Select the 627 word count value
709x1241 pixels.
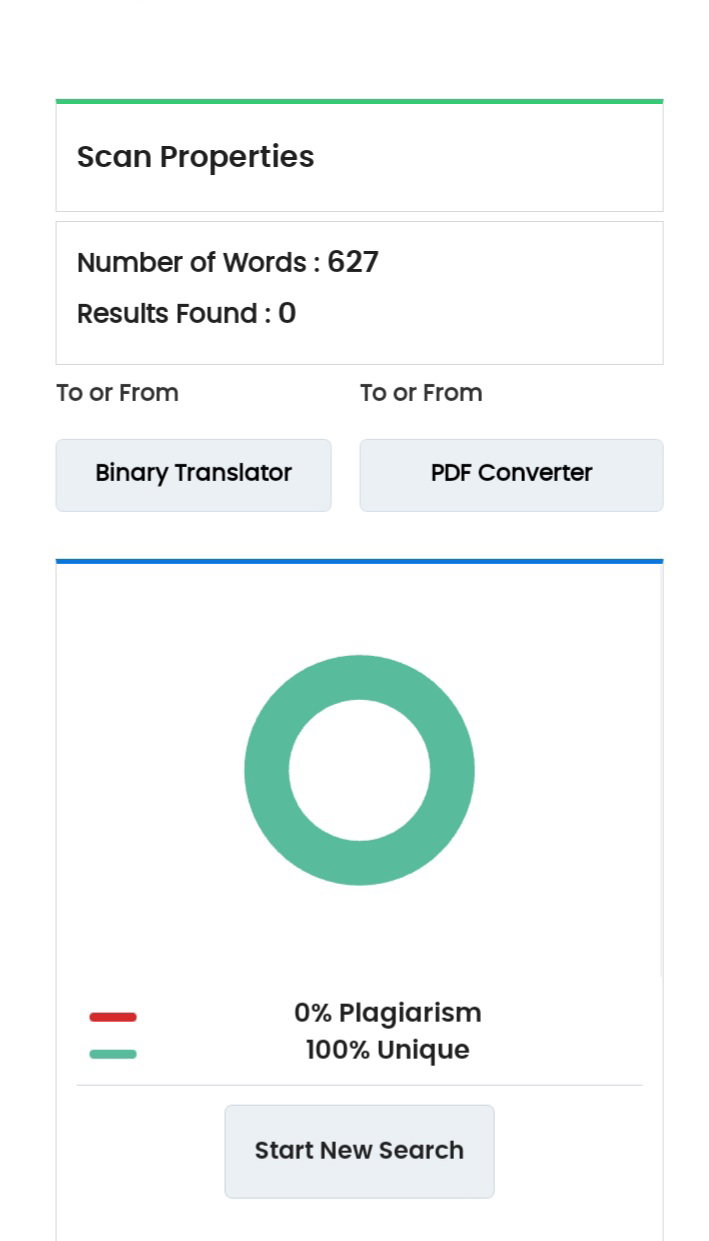click(353, 262)
